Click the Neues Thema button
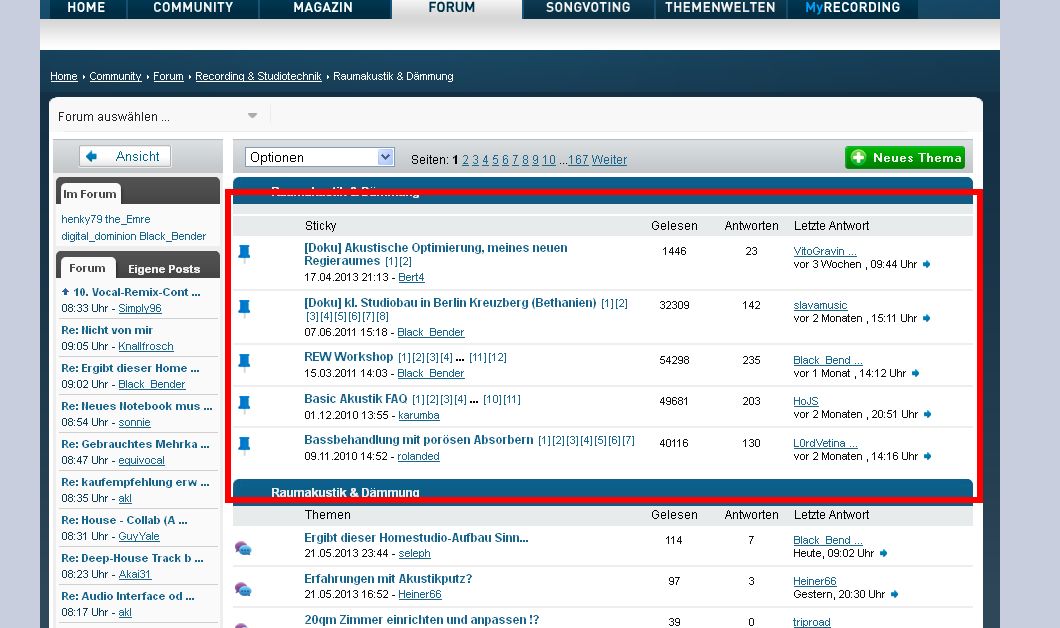1060x628 pixels. (905, 158)
